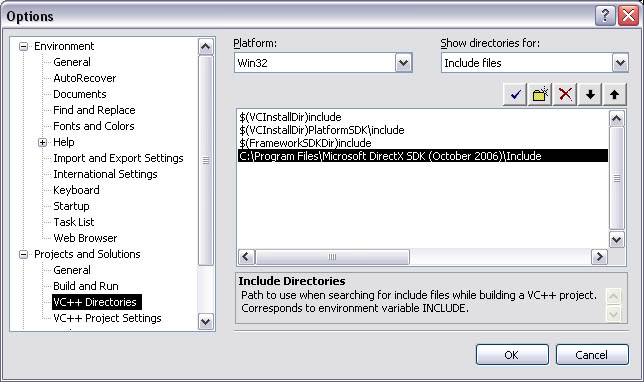644x382 pixels.
Task: Click scroll-down arrow of the directory list
Action: (616, 239)
